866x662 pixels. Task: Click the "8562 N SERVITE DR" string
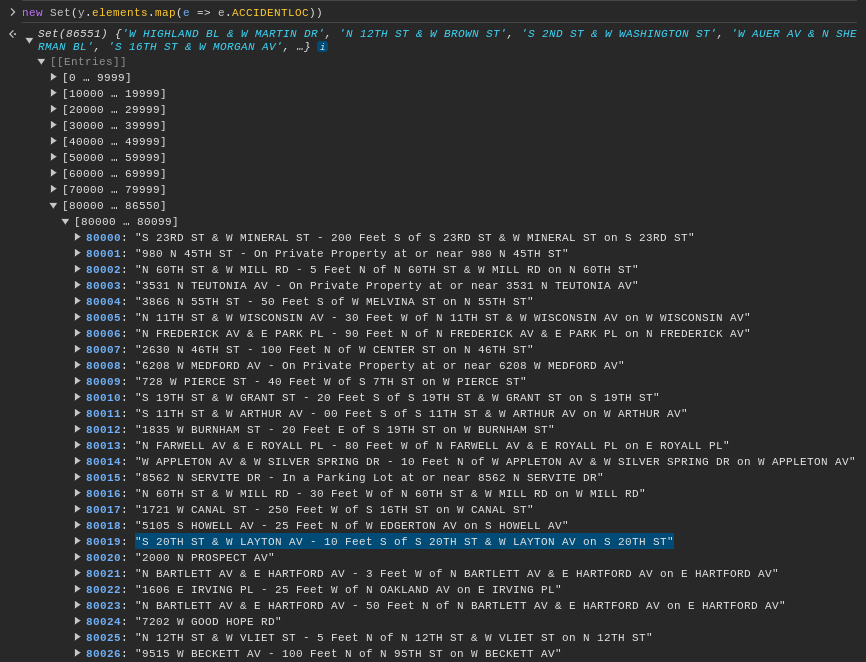(x=369, y=478)
